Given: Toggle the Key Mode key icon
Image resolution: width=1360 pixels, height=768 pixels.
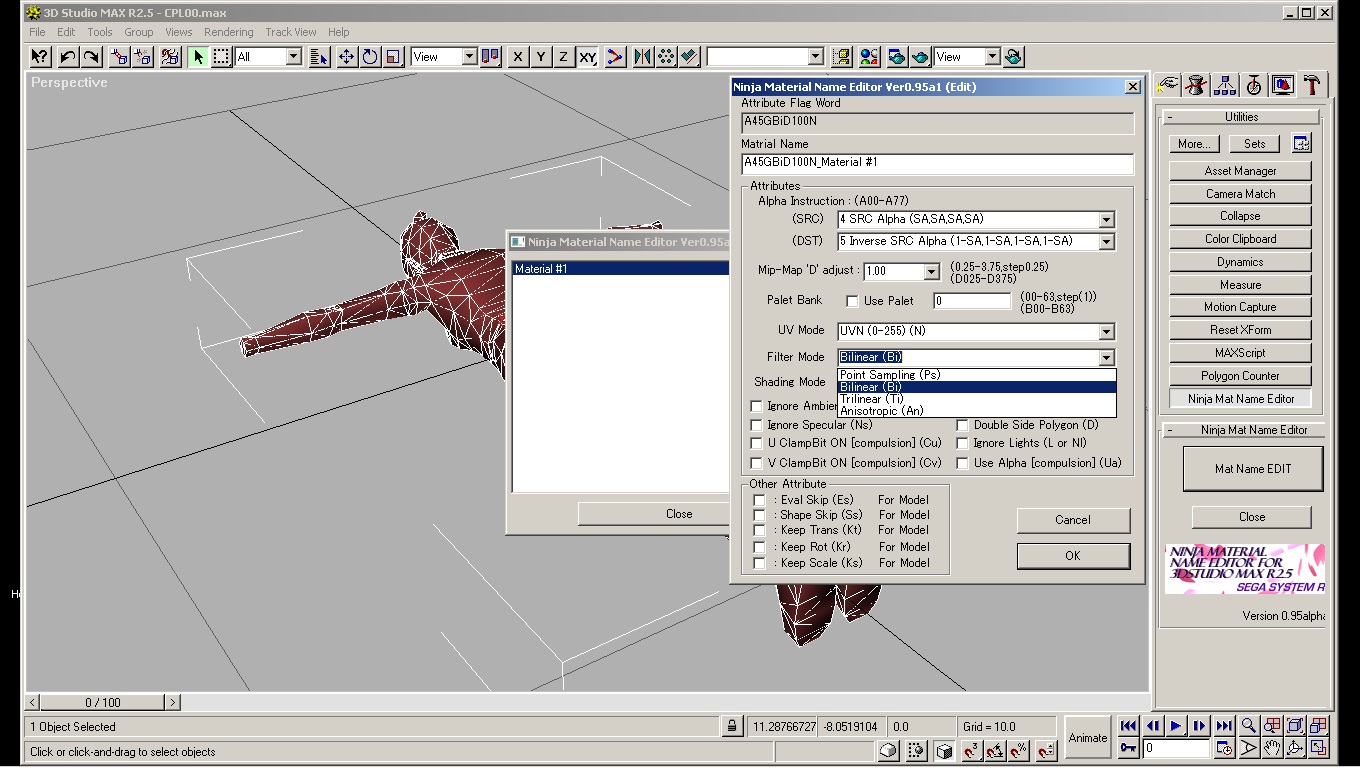Looking at the screenshot, I should tap(1128, 748).
